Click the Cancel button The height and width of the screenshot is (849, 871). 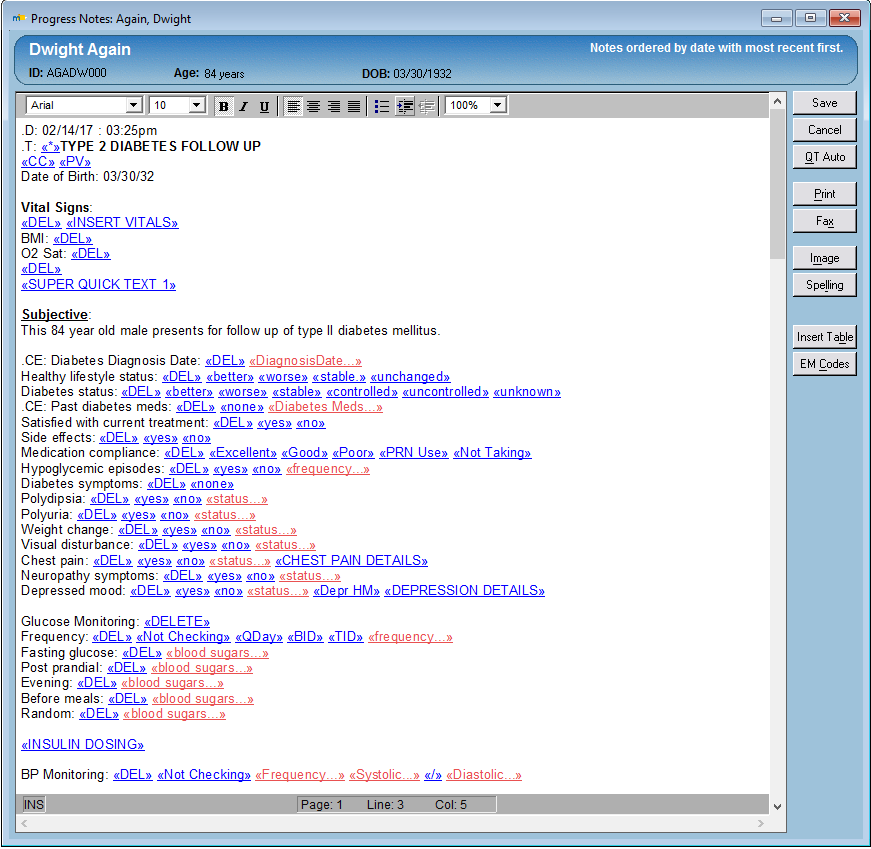coord(824,130)
